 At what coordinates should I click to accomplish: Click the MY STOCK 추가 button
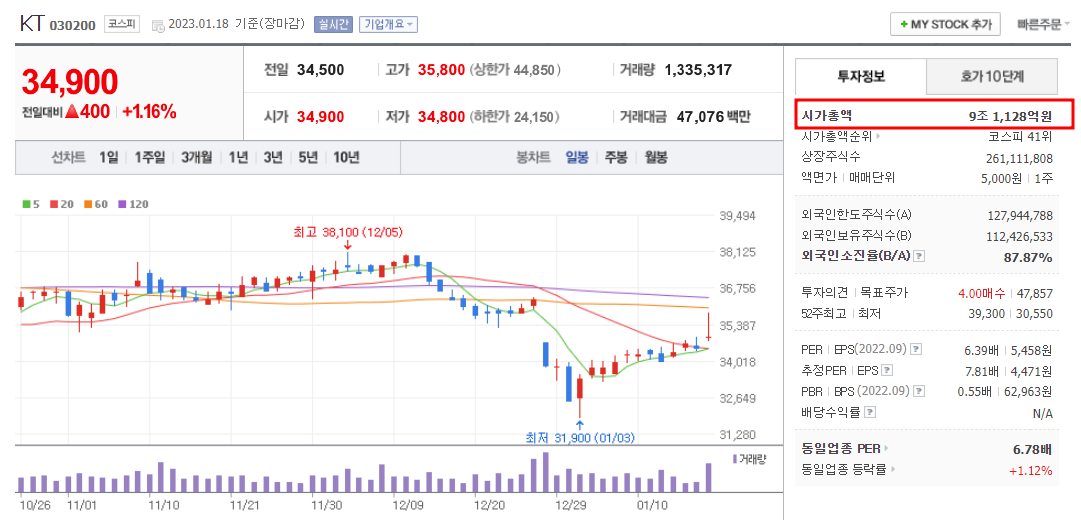pos(945,24)
